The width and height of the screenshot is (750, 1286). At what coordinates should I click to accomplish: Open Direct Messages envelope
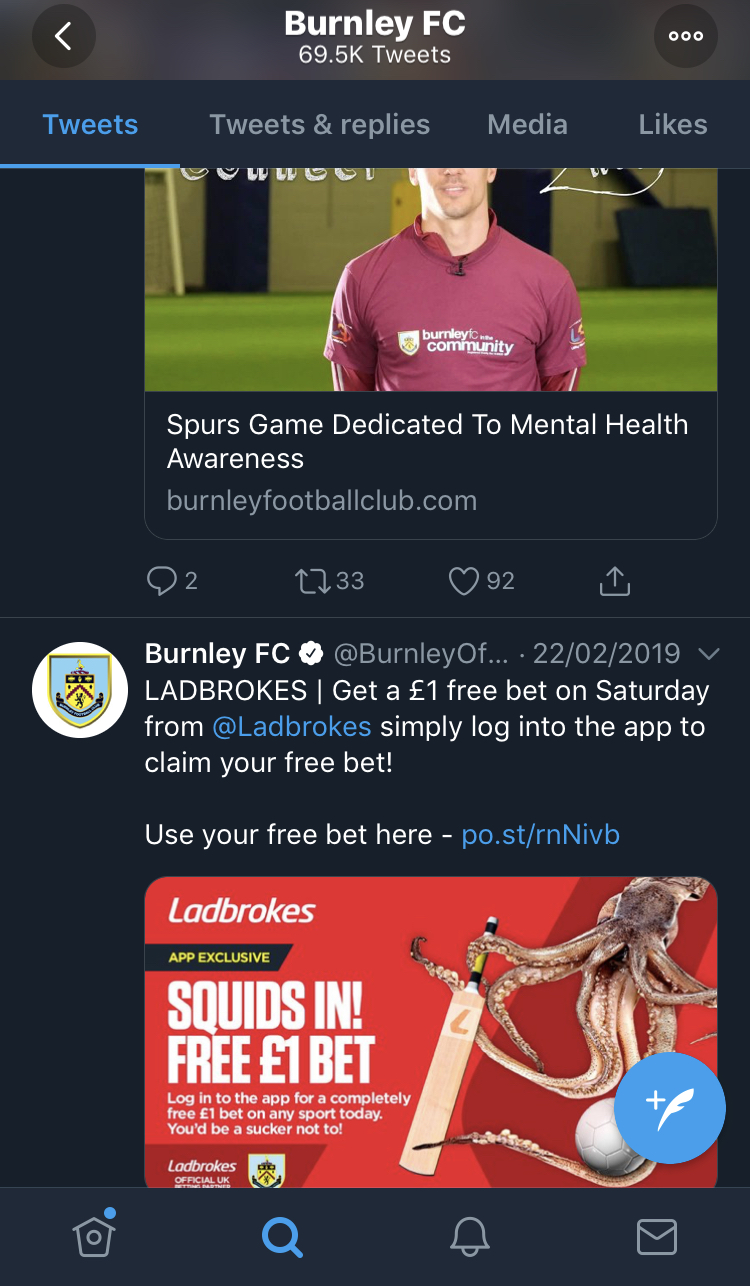tap(657, 1237)
